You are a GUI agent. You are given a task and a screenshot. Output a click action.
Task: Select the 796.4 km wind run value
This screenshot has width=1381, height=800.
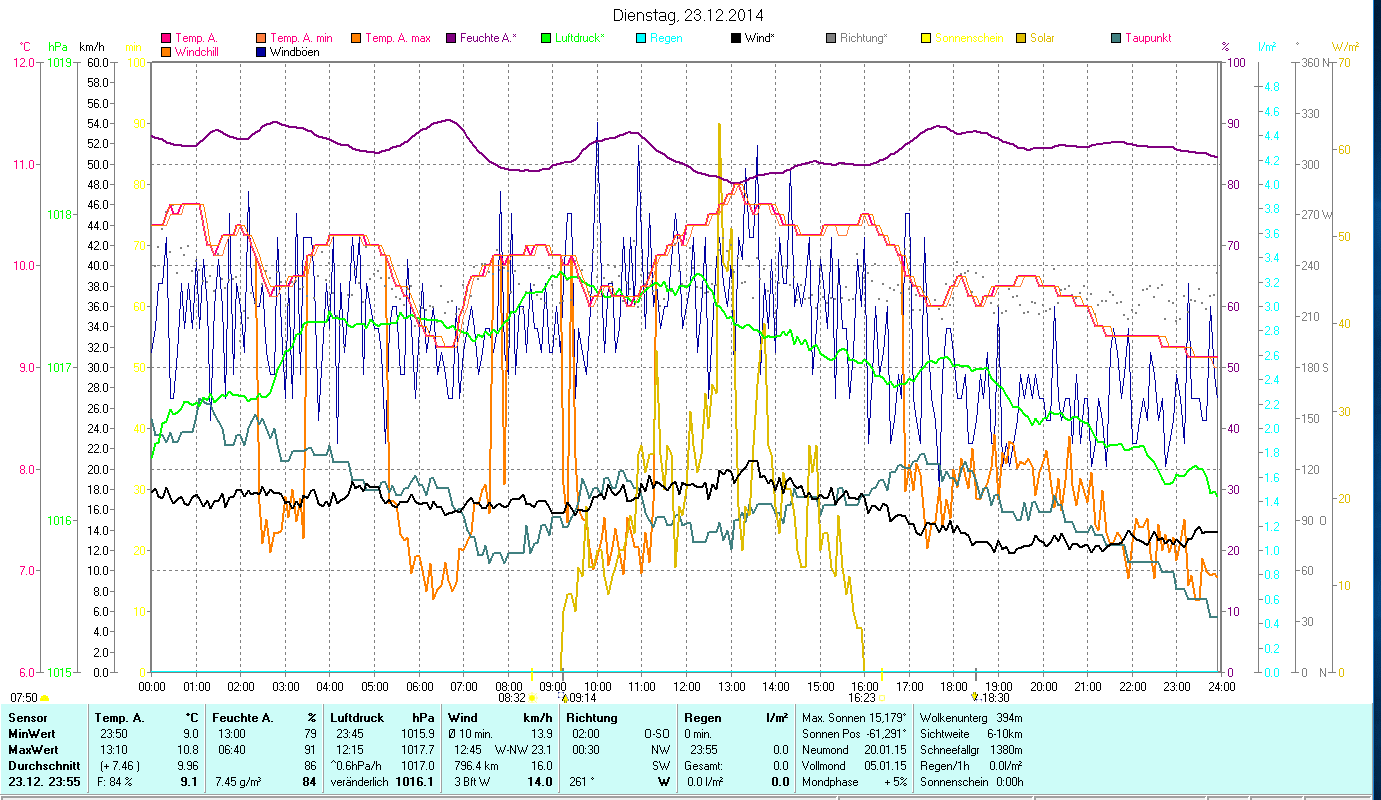[476, 766]
